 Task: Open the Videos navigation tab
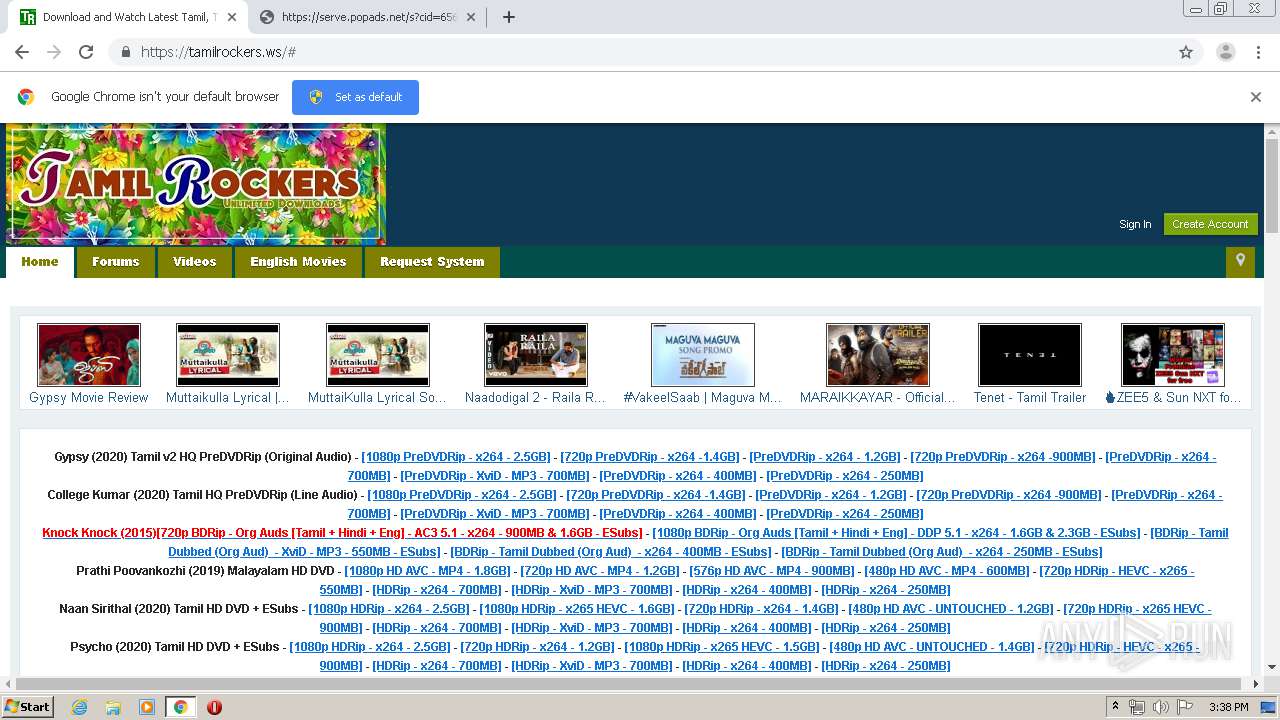click(194, 262)
